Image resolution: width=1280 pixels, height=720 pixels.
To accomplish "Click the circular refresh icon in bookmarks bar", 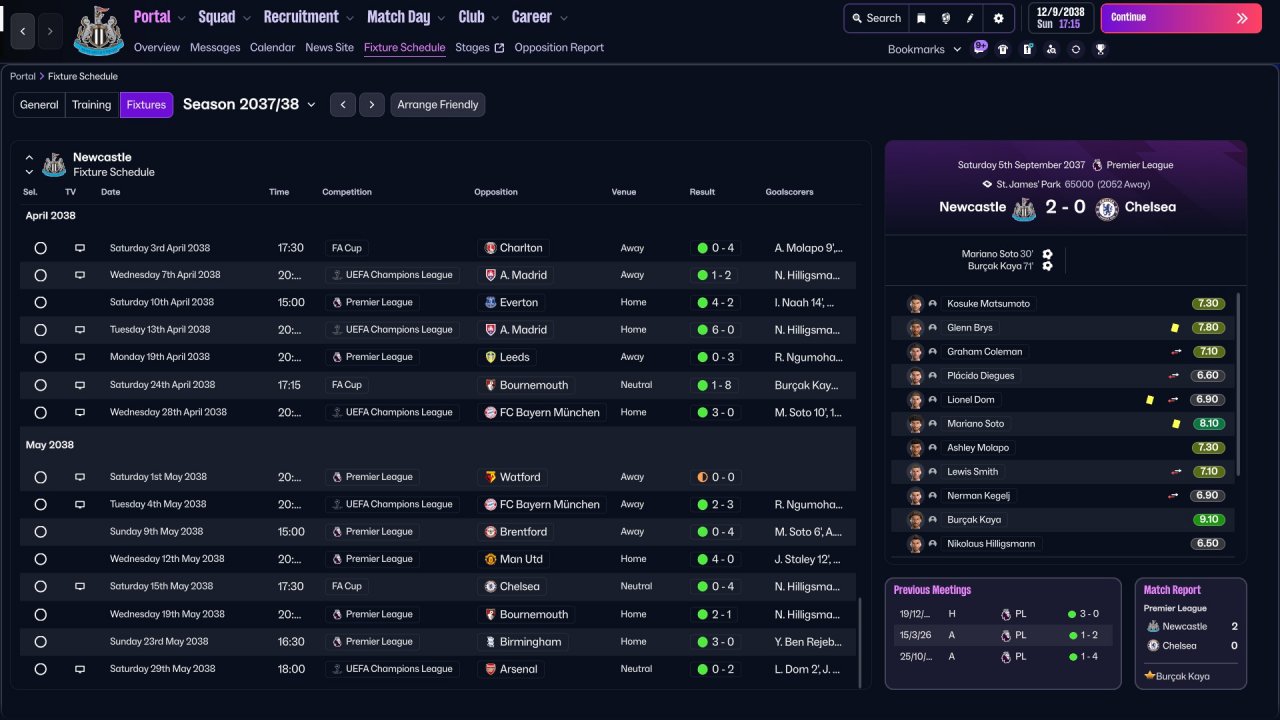I will point(1076,49).
